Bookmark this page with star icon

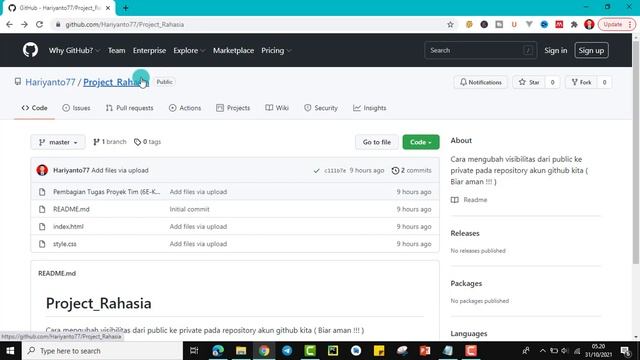[x=450, y=24]
